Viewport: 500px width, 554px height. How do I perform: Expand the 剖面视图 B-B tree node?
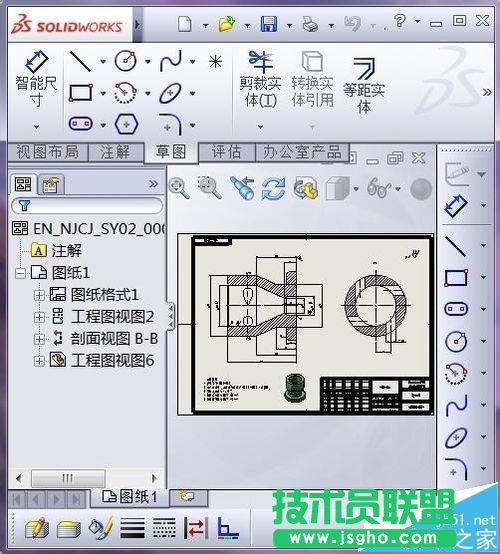(x=39, y=339)
